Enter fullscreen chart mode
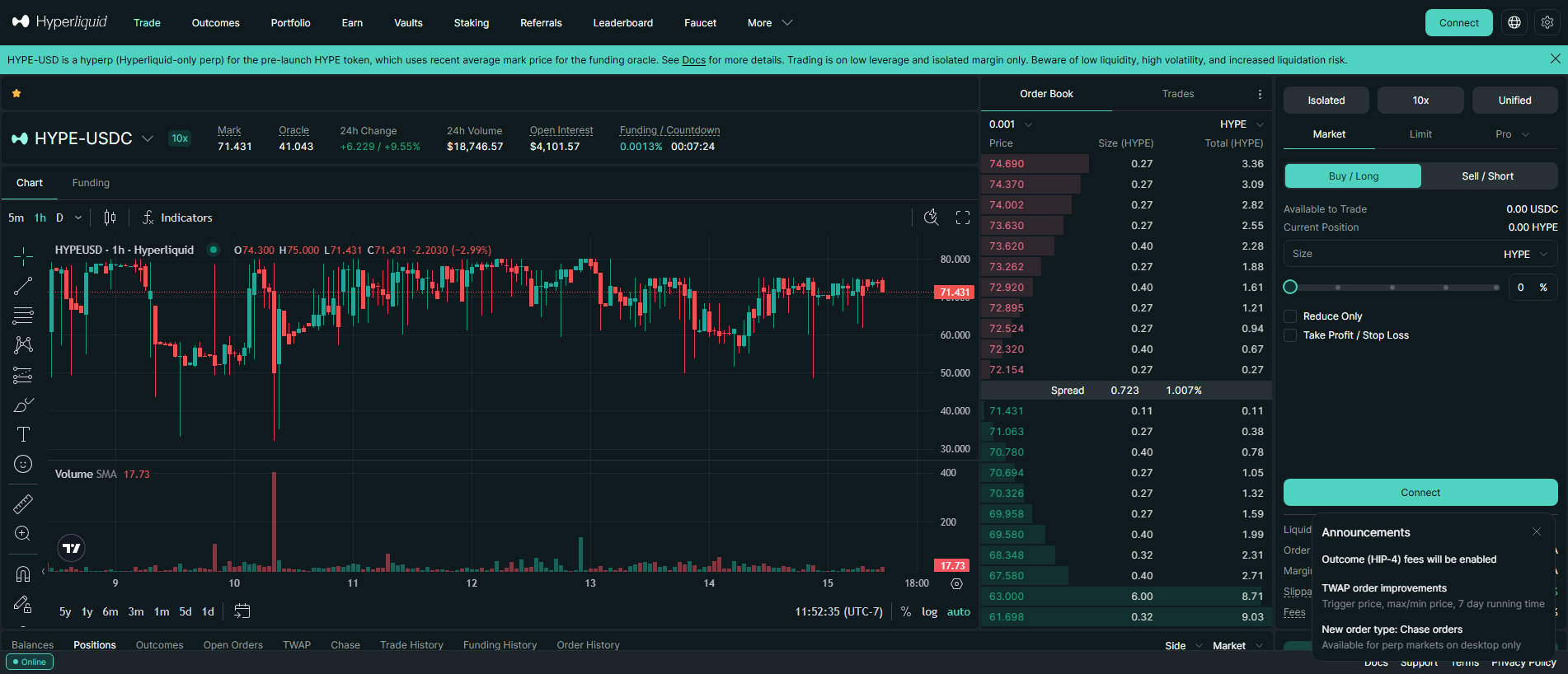Image resolution: width=1568 pixels, height=674 pixels. 962,218
